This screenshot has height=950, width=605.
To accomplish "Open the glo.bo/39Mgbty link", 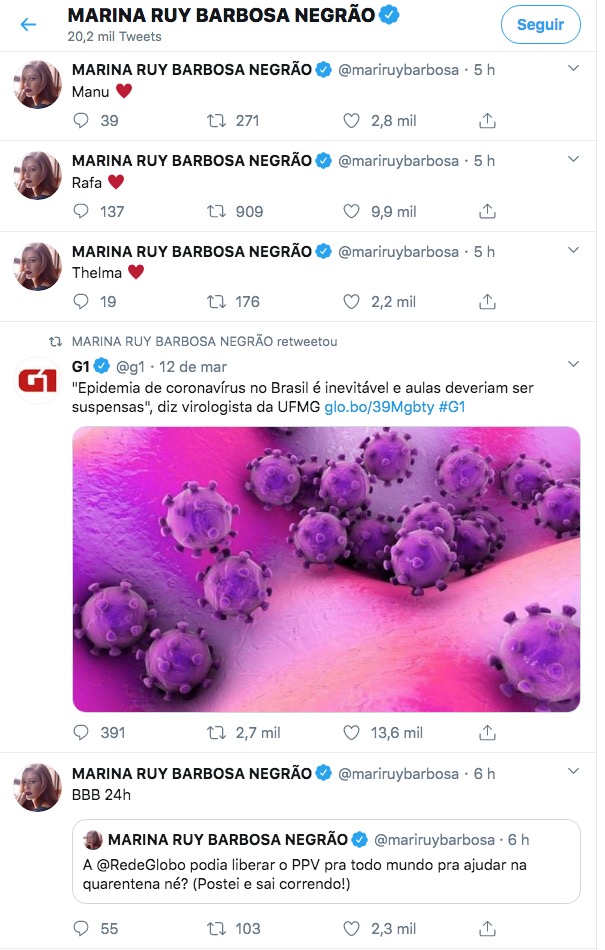I will click(x=366, y=408).
